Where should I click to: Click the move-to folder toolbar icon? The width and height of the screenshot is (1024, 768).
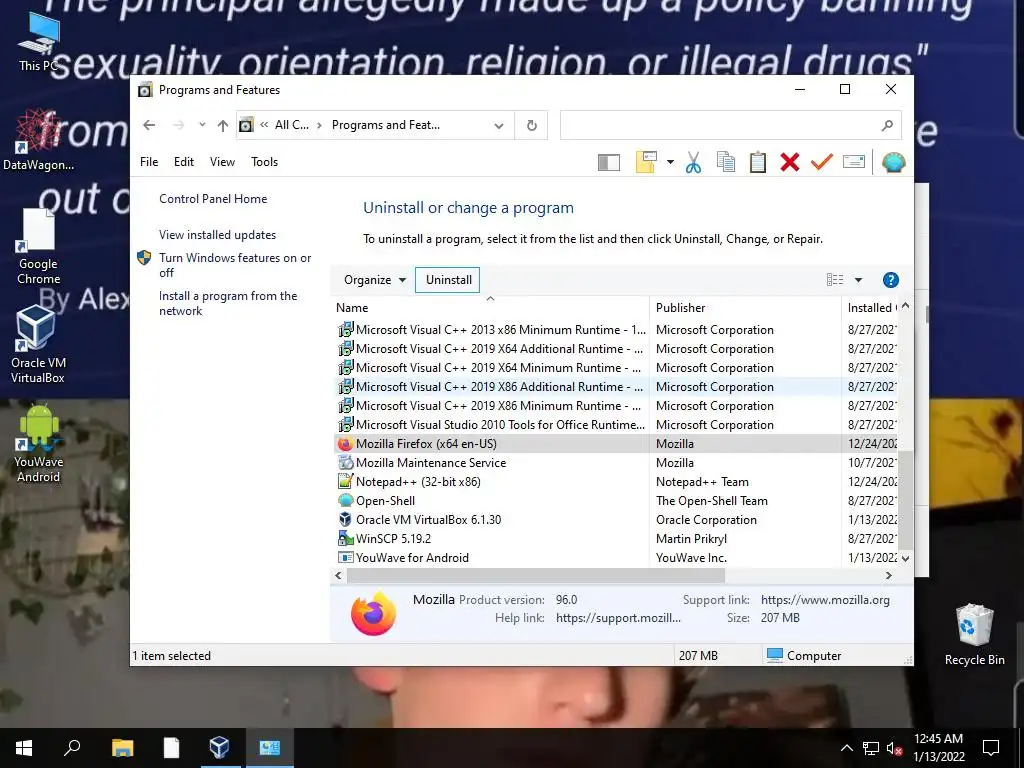[x=646, y=162]
